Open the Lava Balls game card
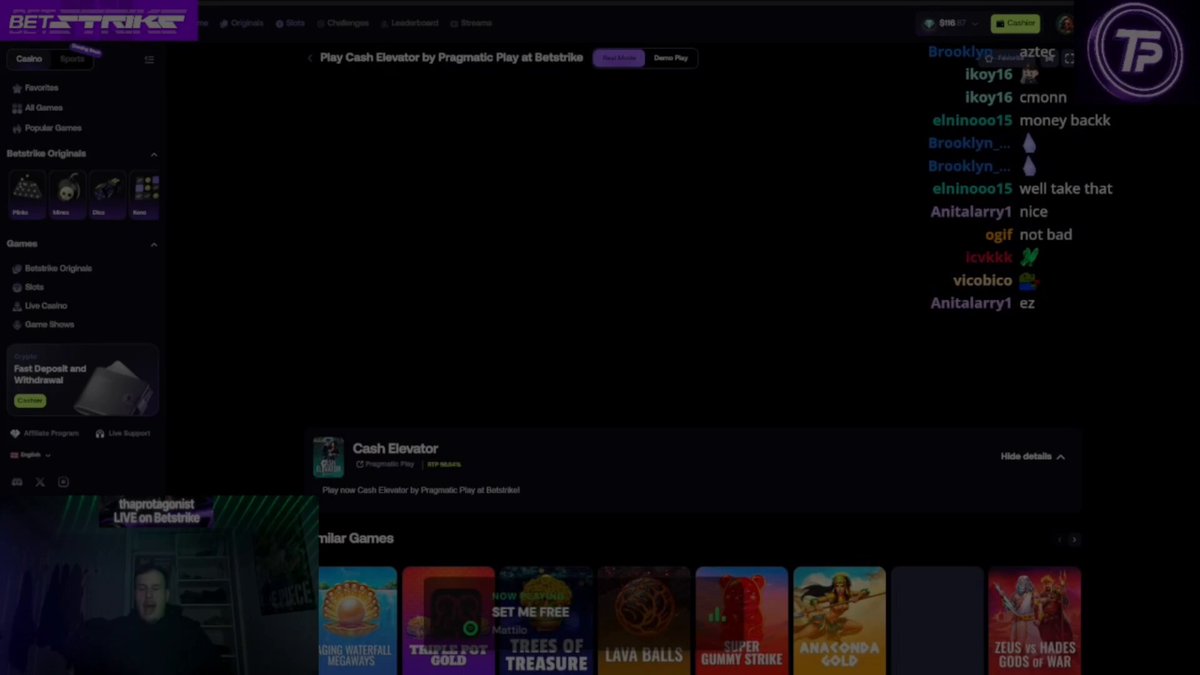 click(x=644, y=621)
